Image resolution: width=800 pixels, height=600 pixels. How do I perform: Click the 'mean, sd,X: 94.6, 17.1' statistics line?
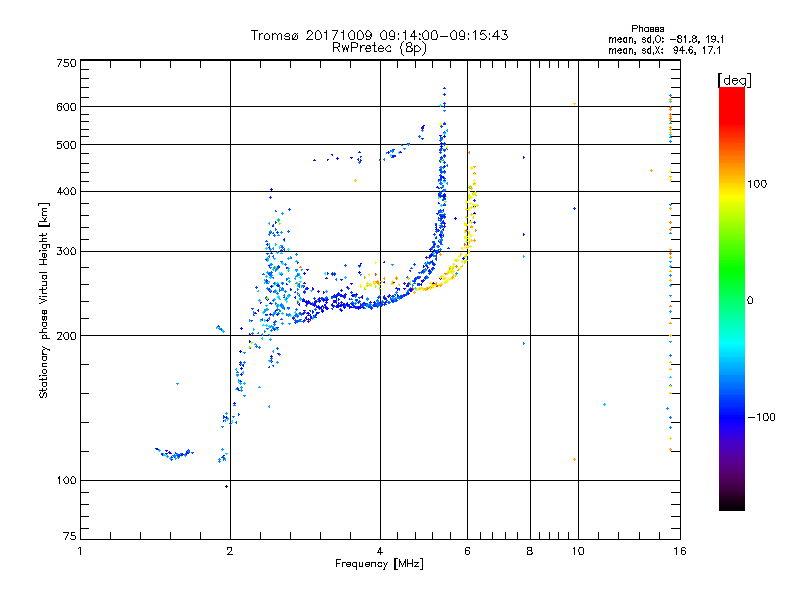[664, 50]
